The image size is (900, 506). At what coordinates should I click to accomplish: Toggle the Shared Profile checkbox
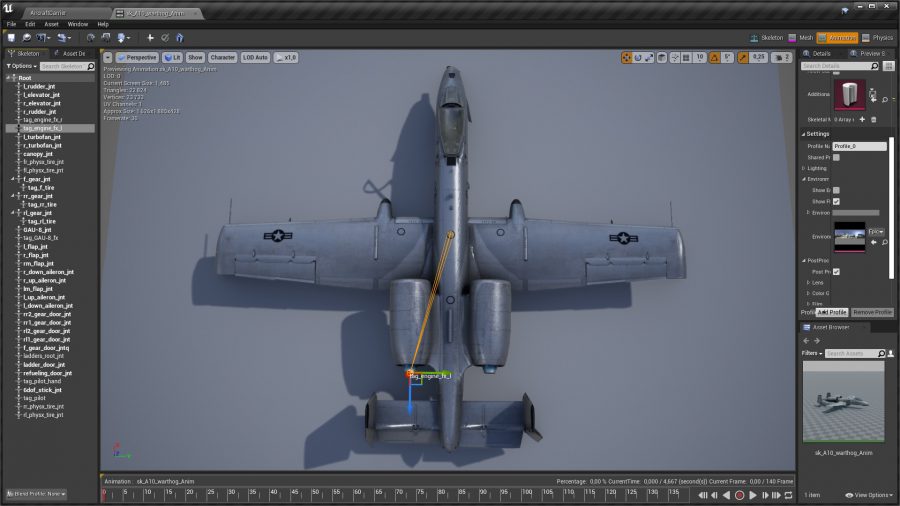pos(836,157)
